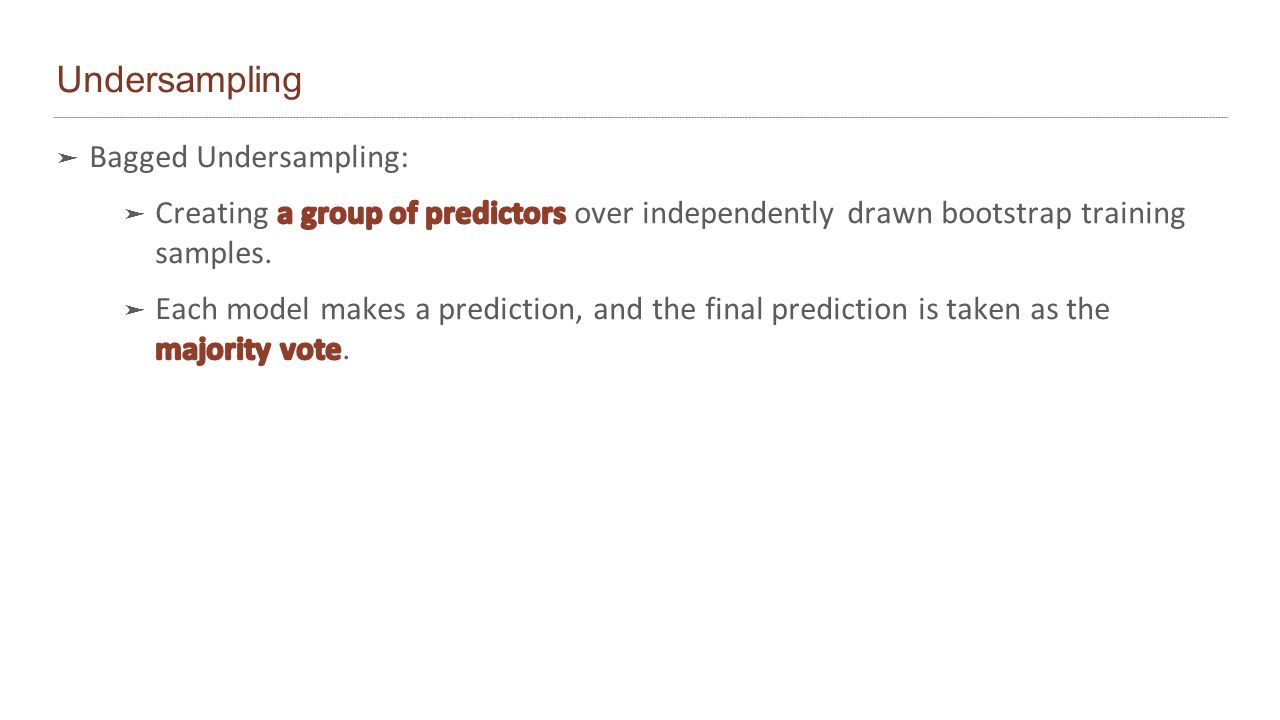Image resolution: width=1280 pixels, height=720 pixels.
Task: Click the arrow bullet before Bagged Undersampling
Action: (67, 158)
